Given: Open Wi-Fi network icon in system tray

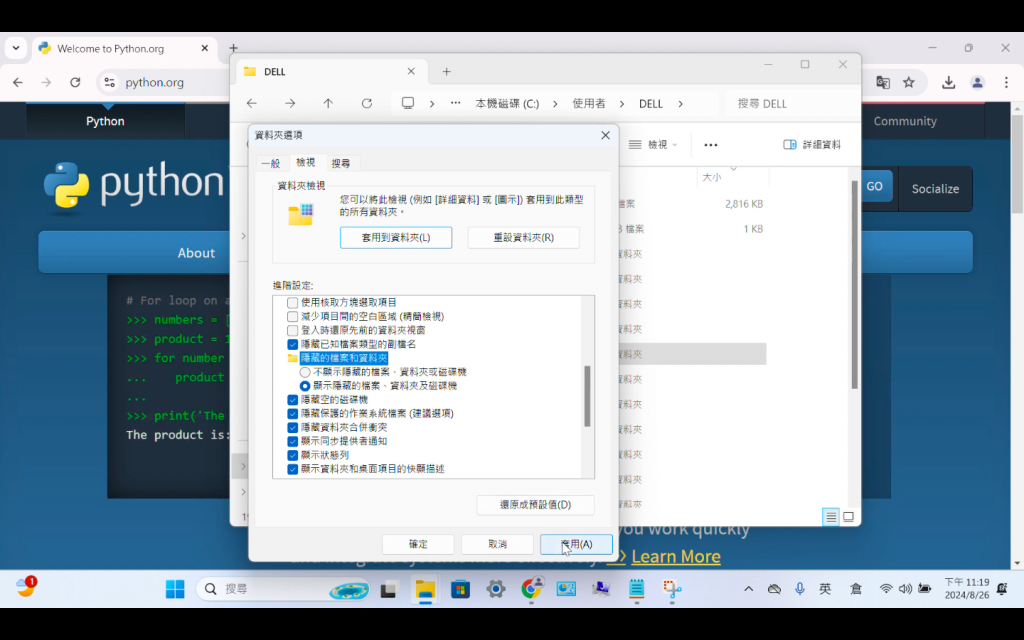Looking at the screenshot, I should pos(886,588).
